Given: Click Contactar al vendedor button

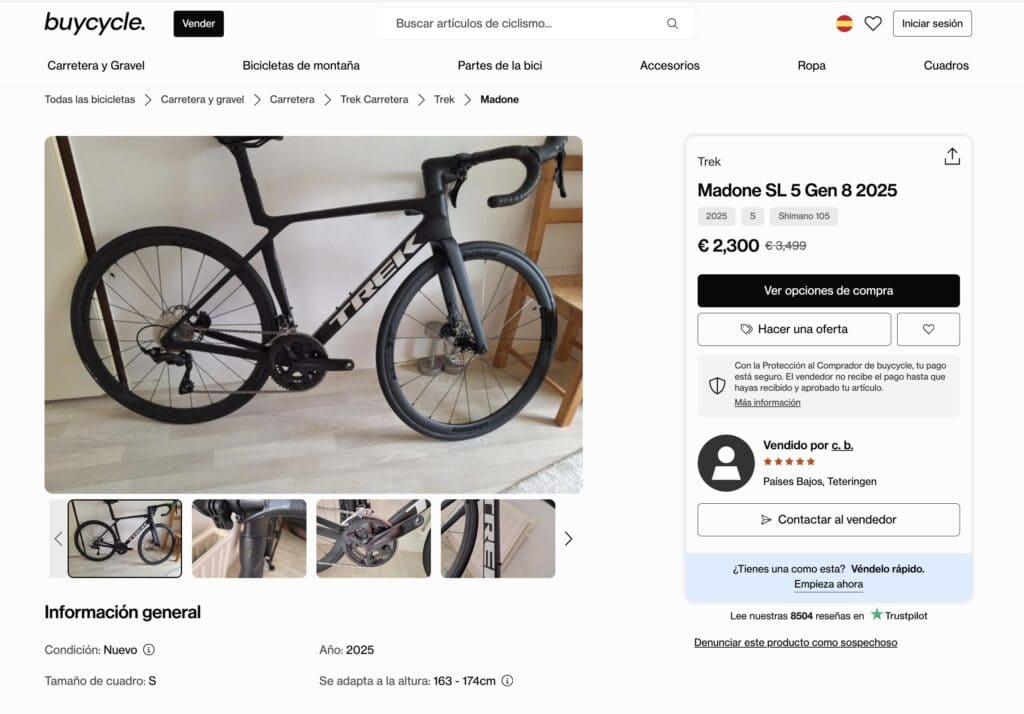Looking at the screenshot, I should pyautogui.click(x=828, y=520).
